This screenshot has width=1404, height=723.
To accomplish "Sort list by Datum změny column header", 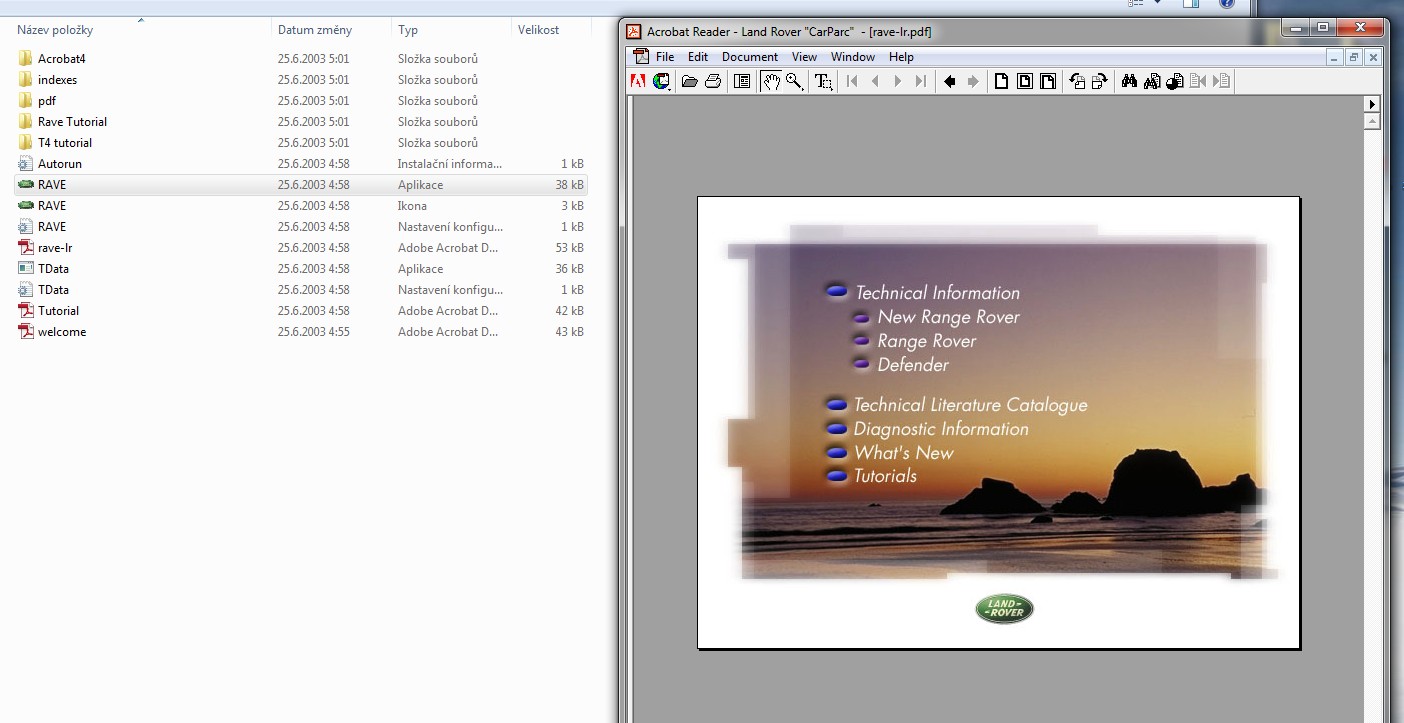I will click(x=314, y=30).
